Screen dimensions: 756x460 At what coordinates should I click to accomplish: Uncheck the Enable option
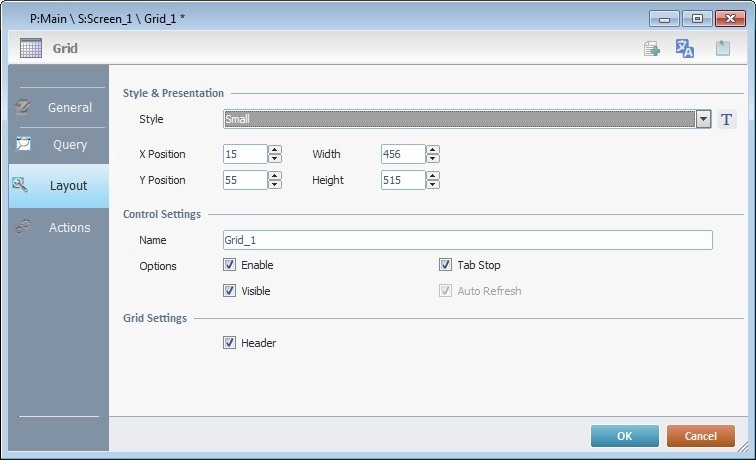pyautogui.click(x=230, y=265)
